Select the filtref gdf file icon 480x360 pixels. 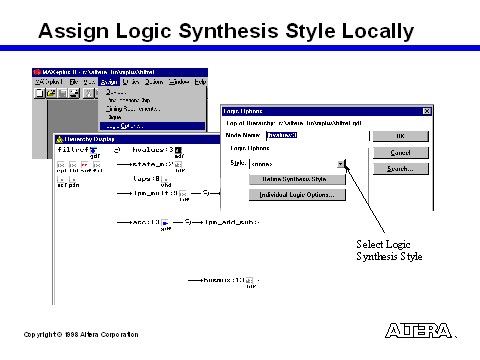point(94,150)
